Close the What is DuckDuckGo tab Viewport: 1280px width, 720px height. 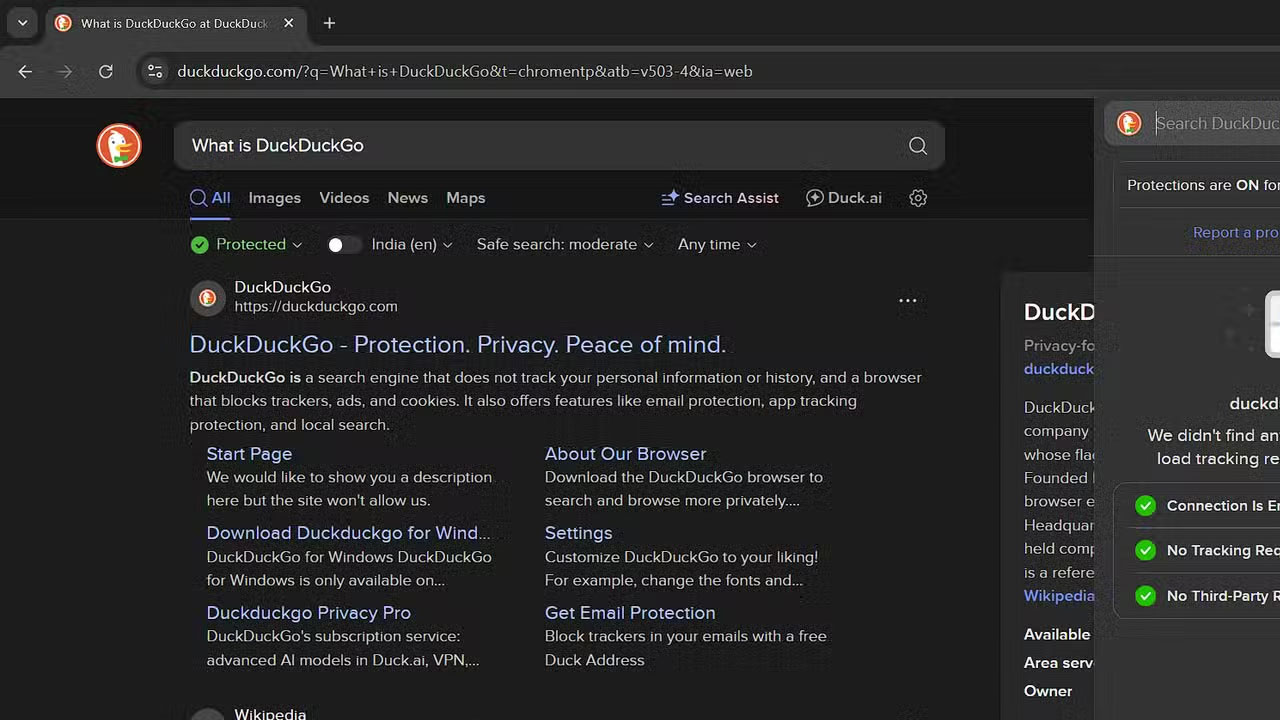click(x=288, y=23)
